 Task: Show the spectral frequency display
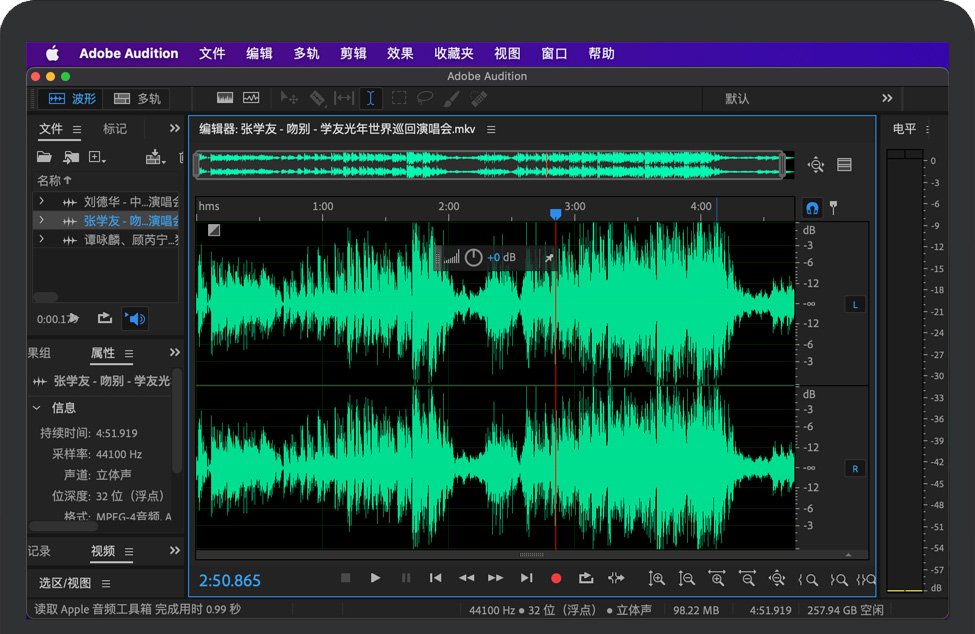click(x=225, y=98)
